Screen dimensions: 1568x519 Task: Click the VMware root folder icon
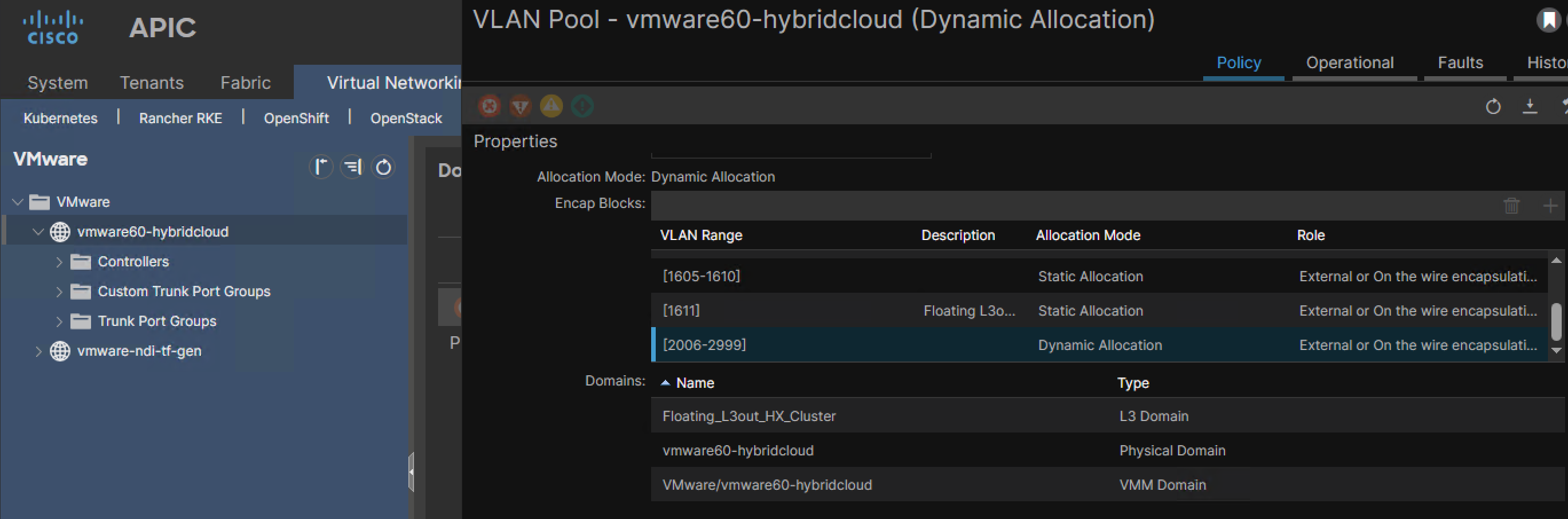click(40, 202)
